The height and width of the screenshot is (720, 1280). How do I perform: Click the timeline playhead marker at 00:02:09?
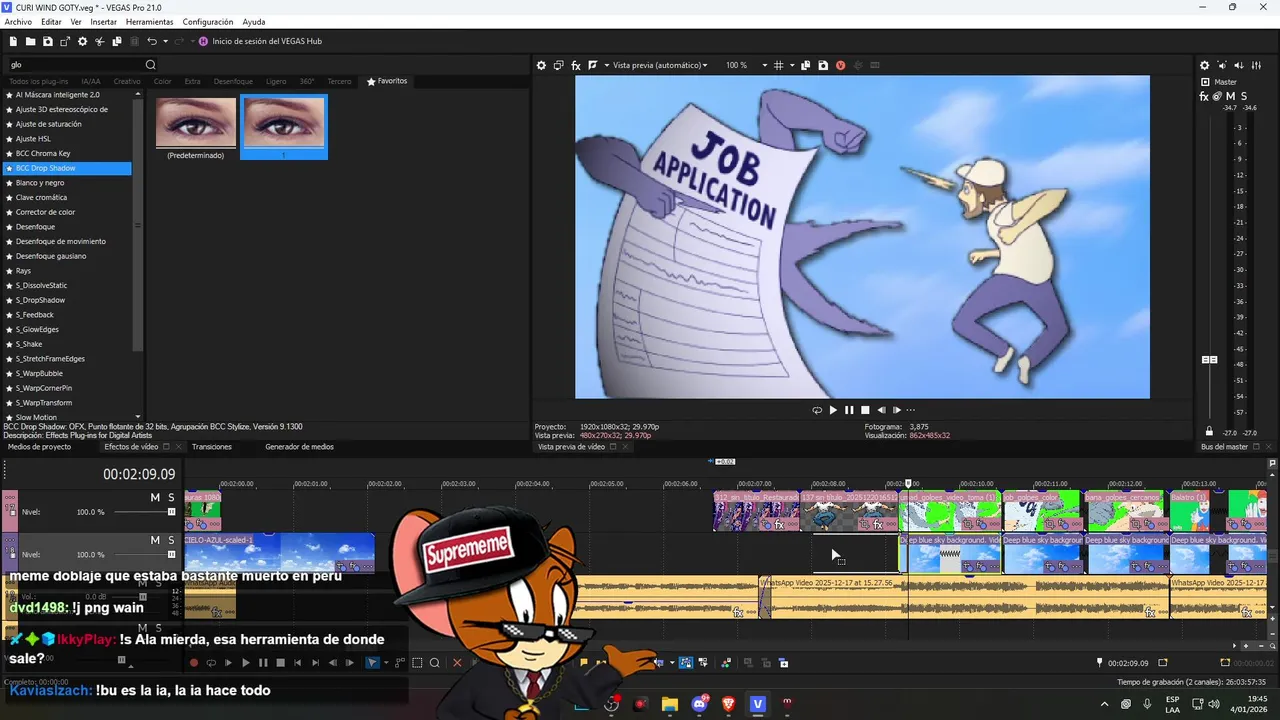click(x=908, y=484)
